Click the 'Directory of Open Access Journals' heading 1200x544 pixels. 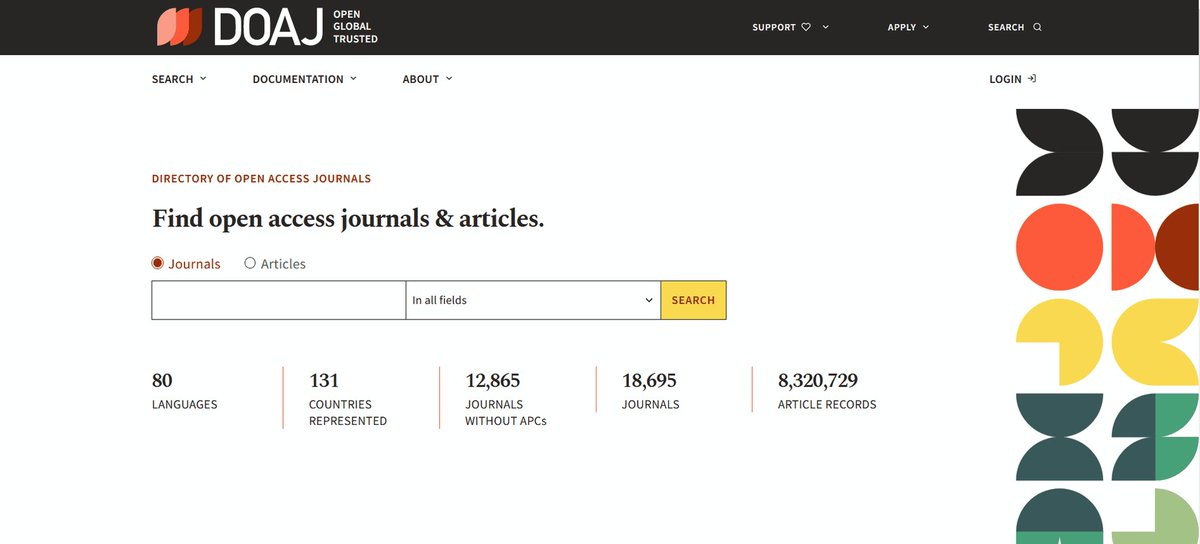pos(261,179)
